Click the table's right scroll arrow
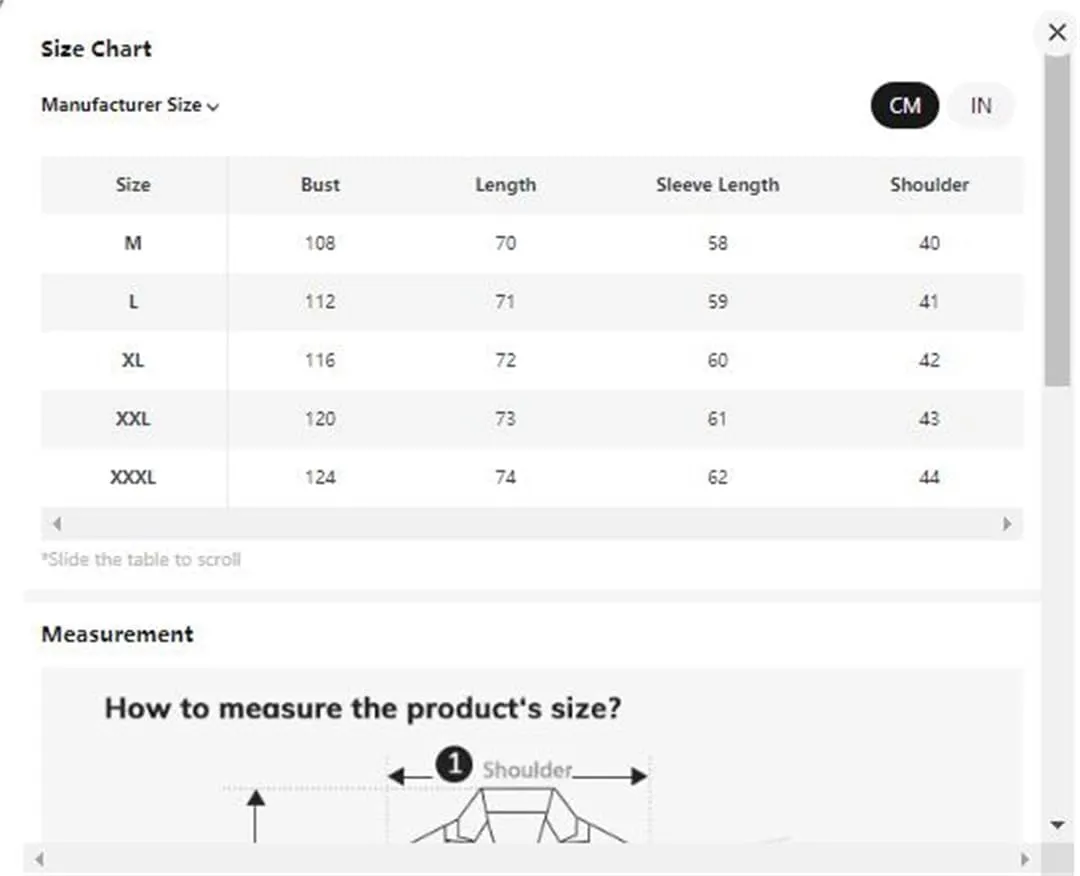The image size is (1080, 876). click(x=1007, y=524)
